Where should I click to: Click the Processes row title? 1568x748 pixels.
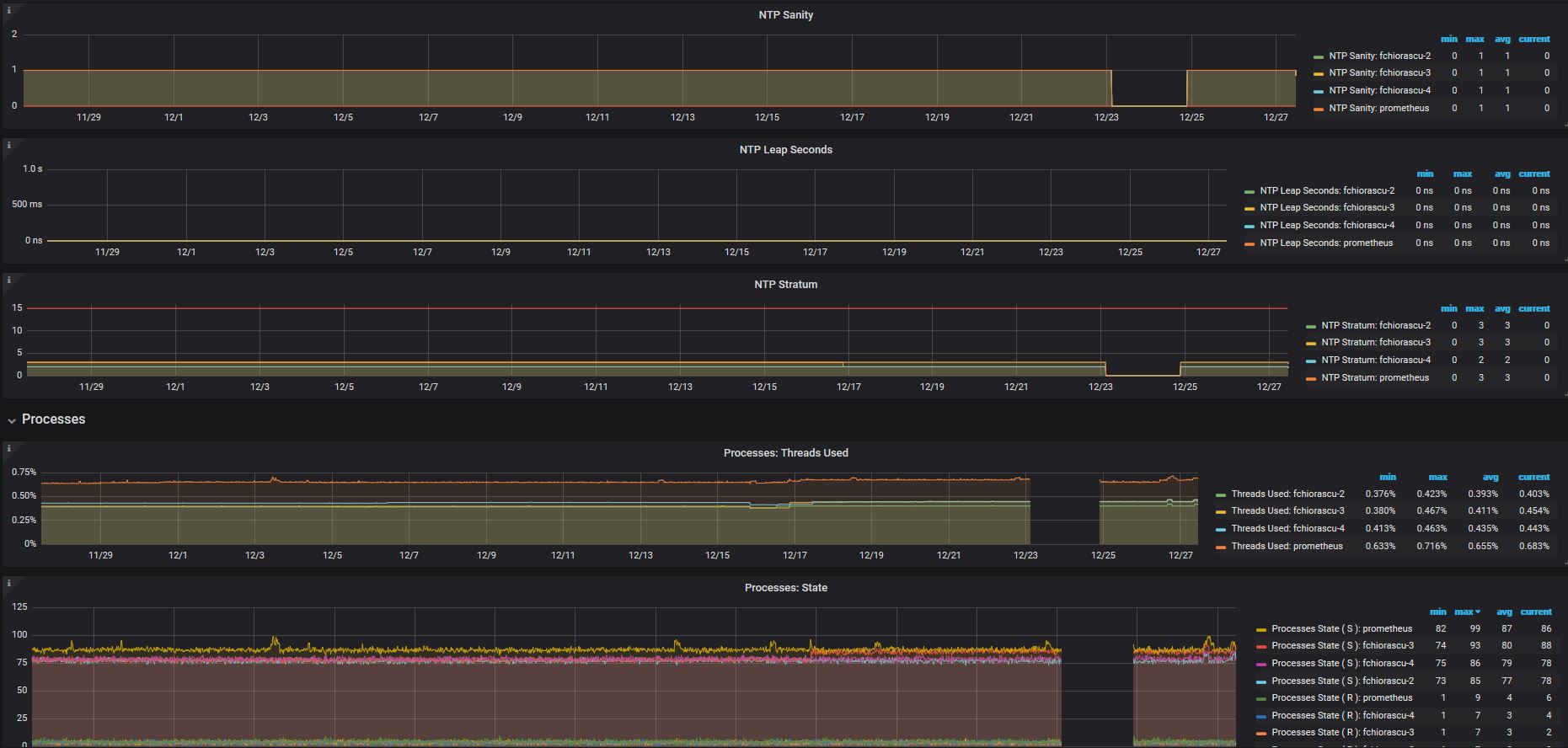(53, 419)
